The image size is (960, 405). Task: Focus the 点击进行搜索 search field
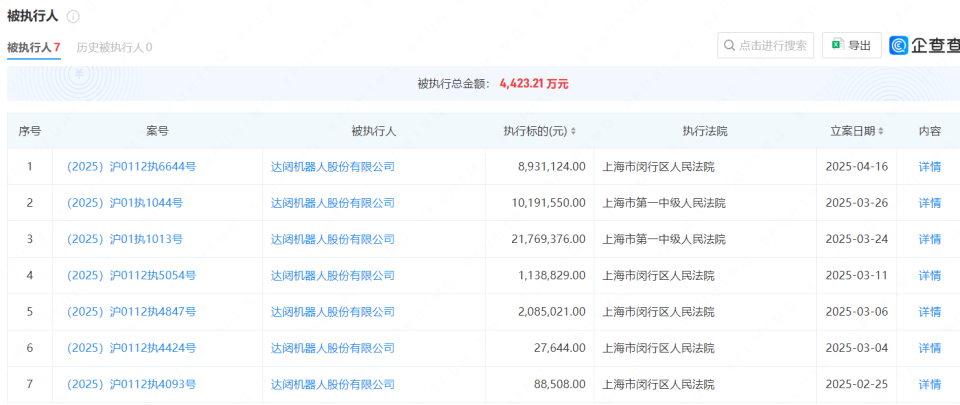[765, 45]
